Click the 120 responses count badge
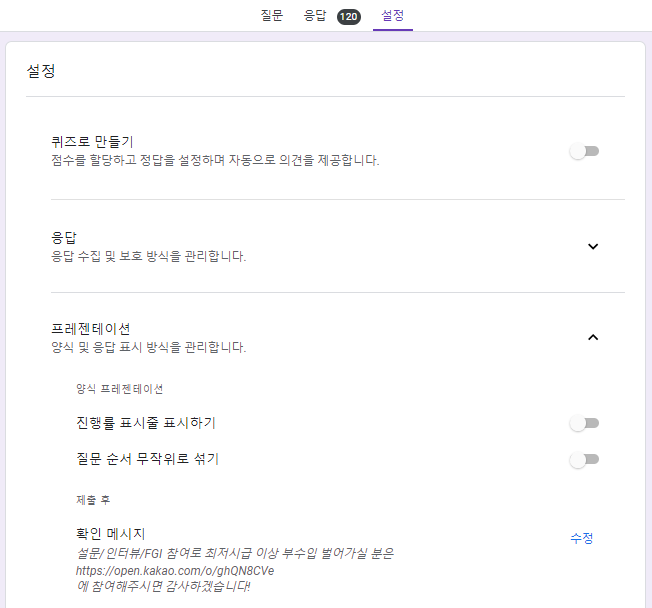This screenshot has height=608, width=652. coord(348,17)
